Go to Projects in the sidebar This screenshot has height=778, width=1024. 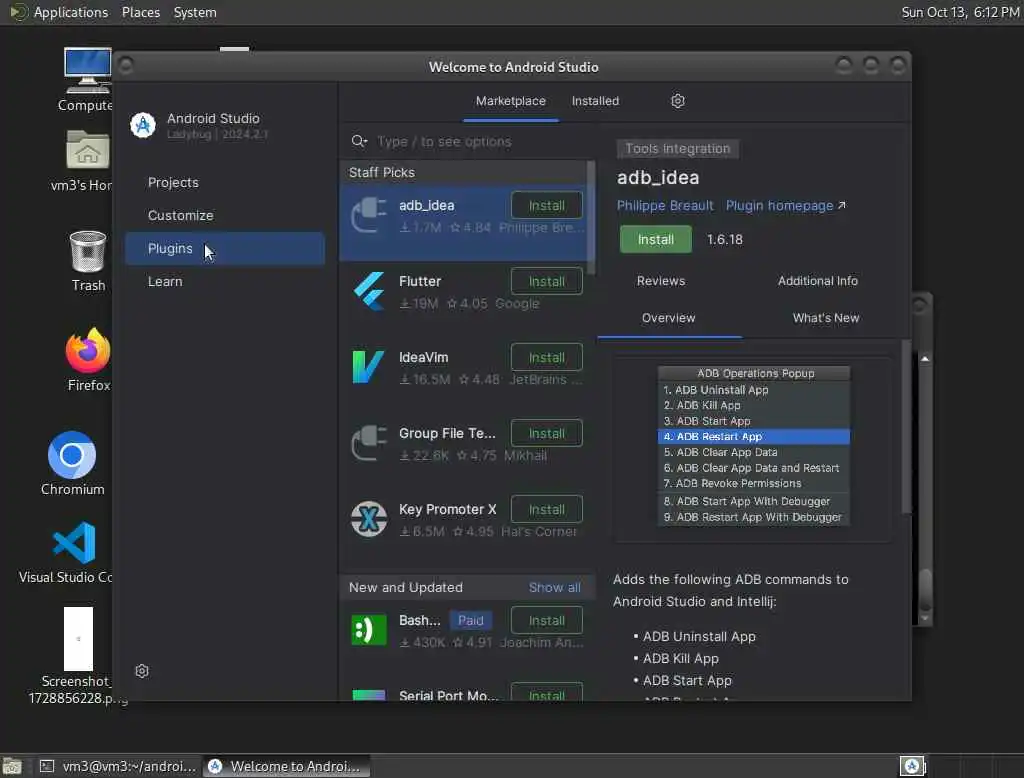point(225,183)
